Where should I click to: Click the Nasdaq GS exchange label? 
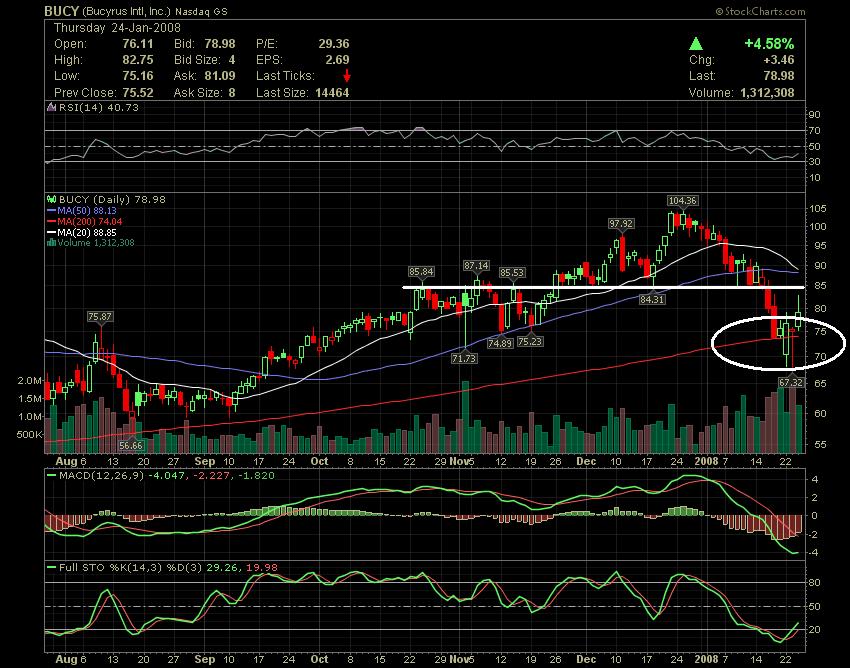201,11
